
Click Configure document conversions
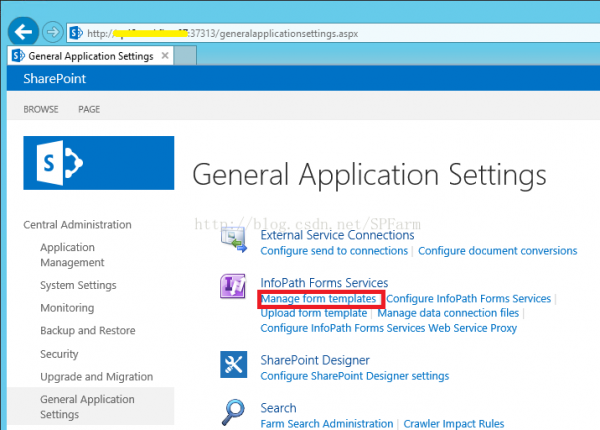click(497, 251)
